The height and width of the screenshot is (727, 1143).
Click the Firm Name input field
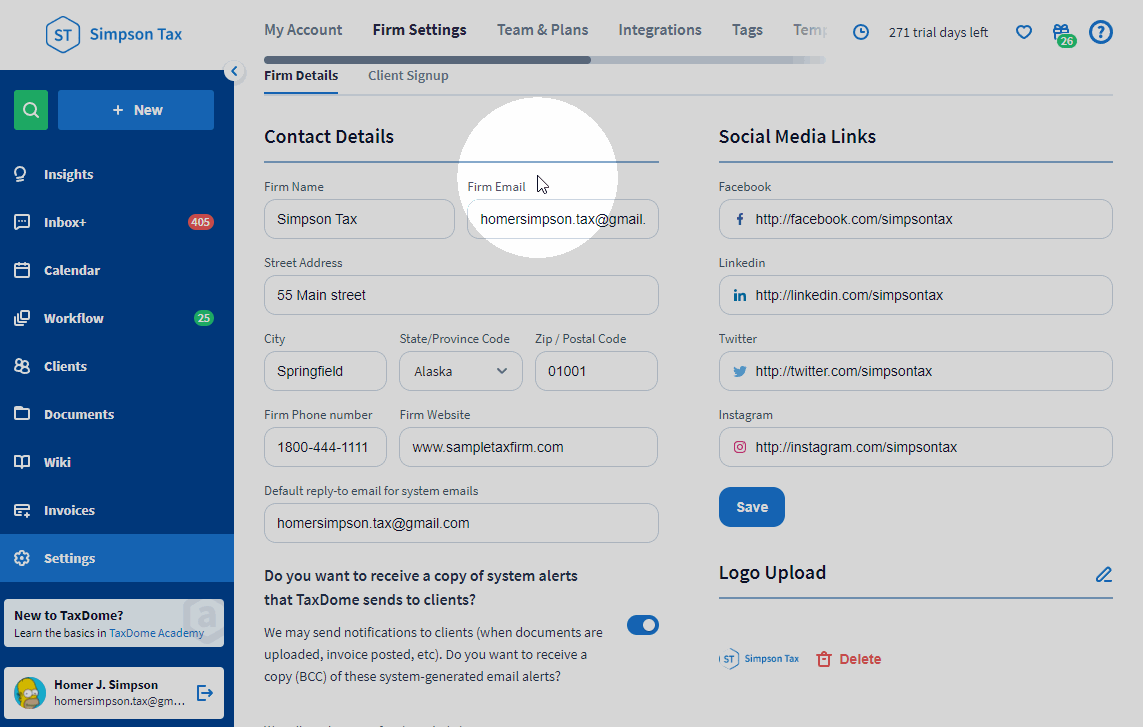coord(359,219)
